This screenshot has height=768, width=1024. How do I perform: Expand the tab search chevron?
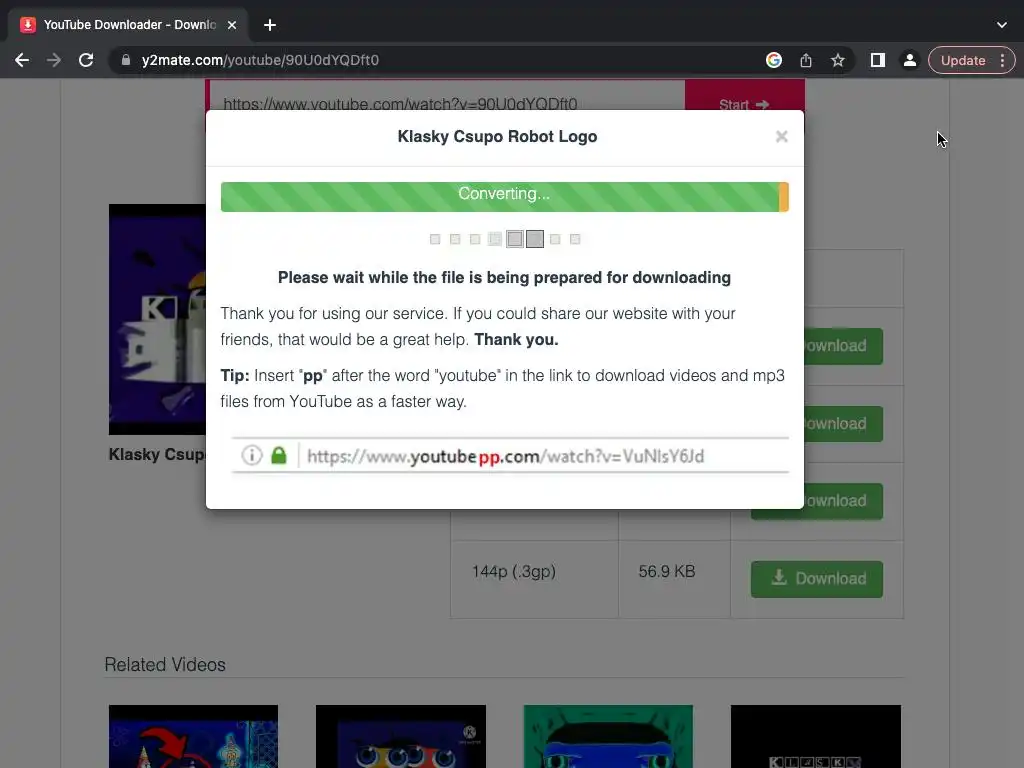click(x=1002, y=25)
